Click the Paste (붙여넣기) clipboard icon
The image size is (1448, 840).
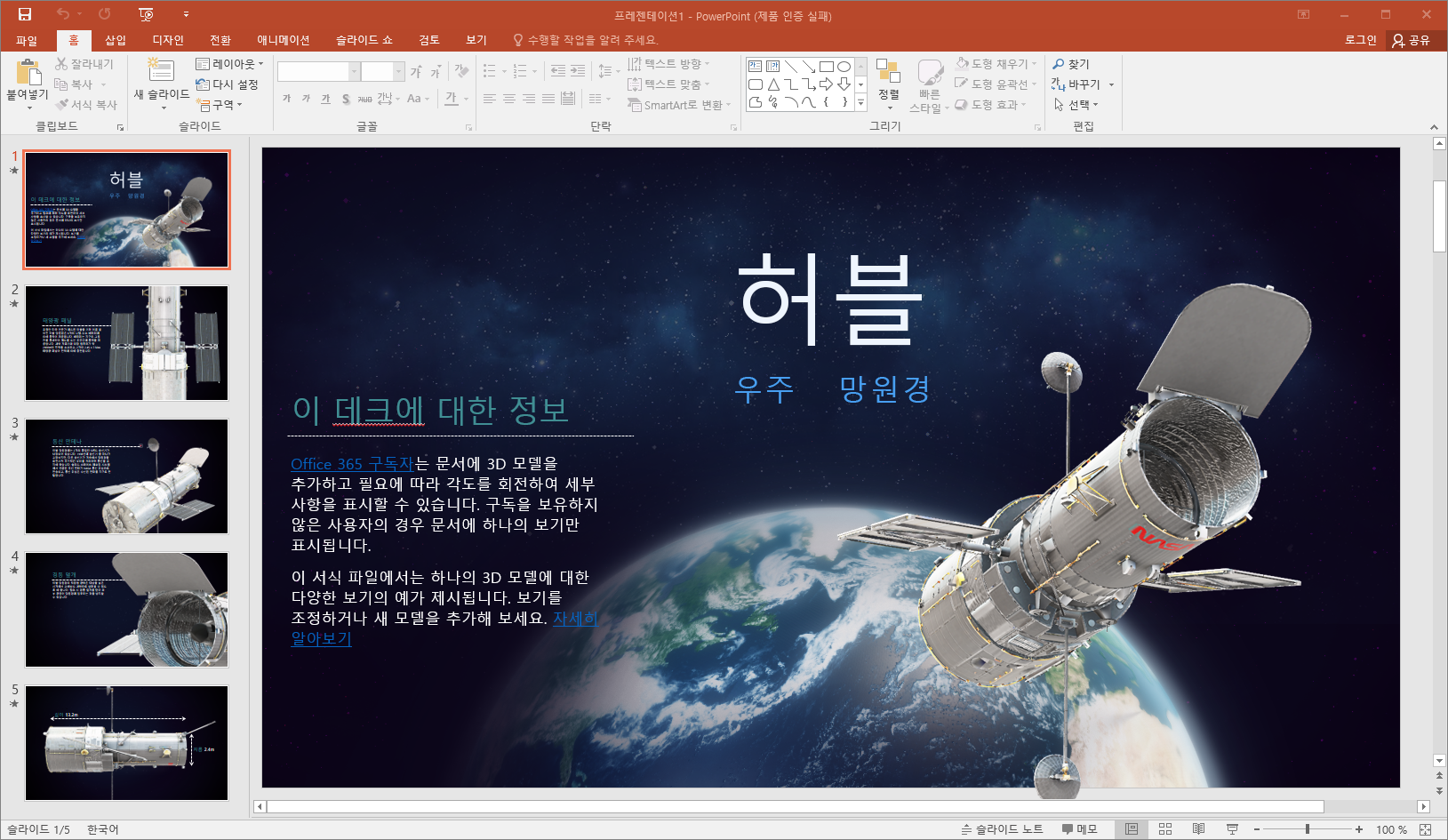[28, 72]
